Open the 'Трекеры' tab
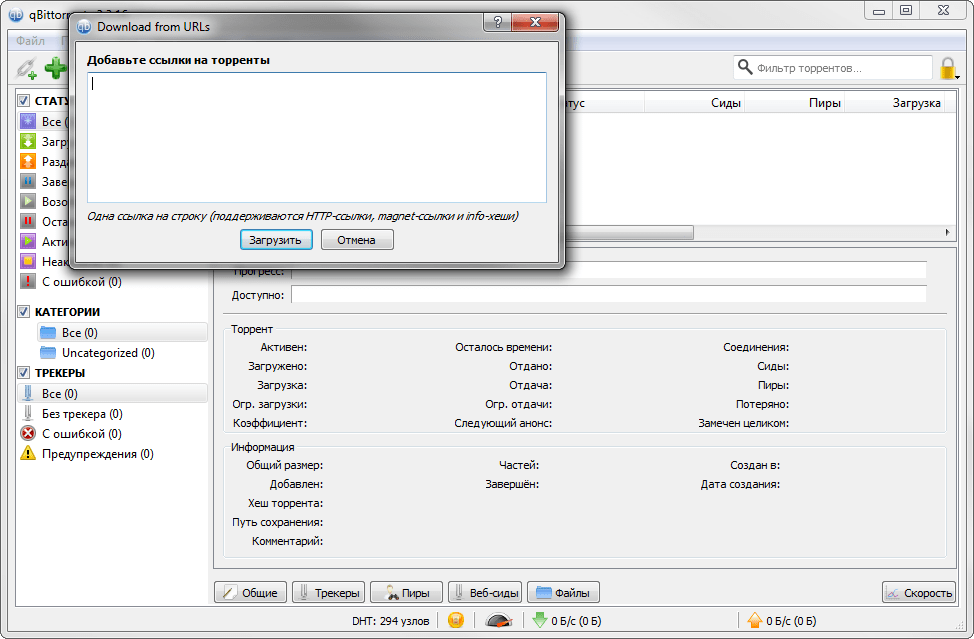This screenshot has width=974, height=639. point(329,592)
